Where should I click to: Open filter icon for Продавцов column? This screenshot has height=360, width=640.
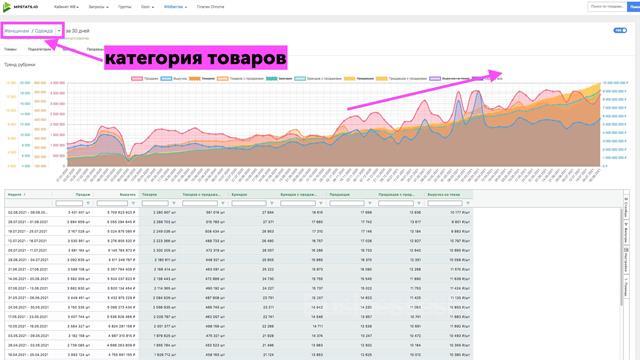coord(370,203)
